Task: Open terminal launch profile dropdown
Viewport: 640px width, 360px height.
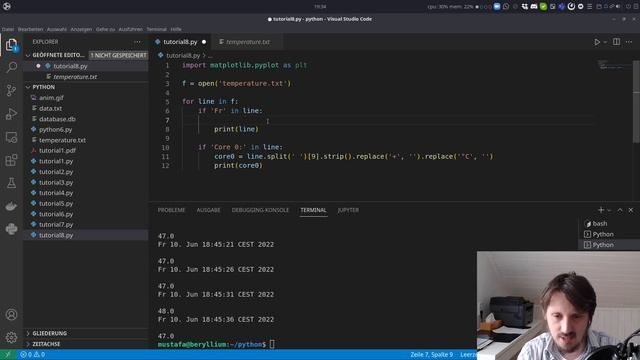Action: [609, 210]
